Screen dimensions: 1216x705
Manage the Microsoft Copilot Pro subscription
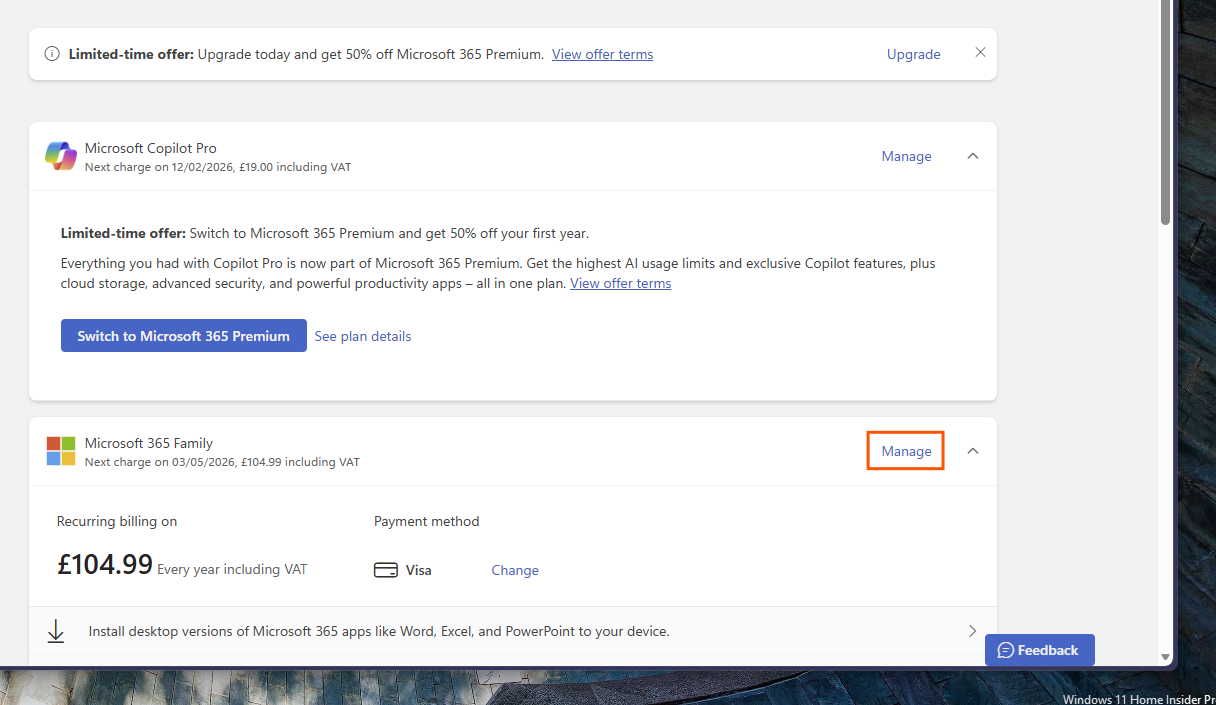pos(906,156)
